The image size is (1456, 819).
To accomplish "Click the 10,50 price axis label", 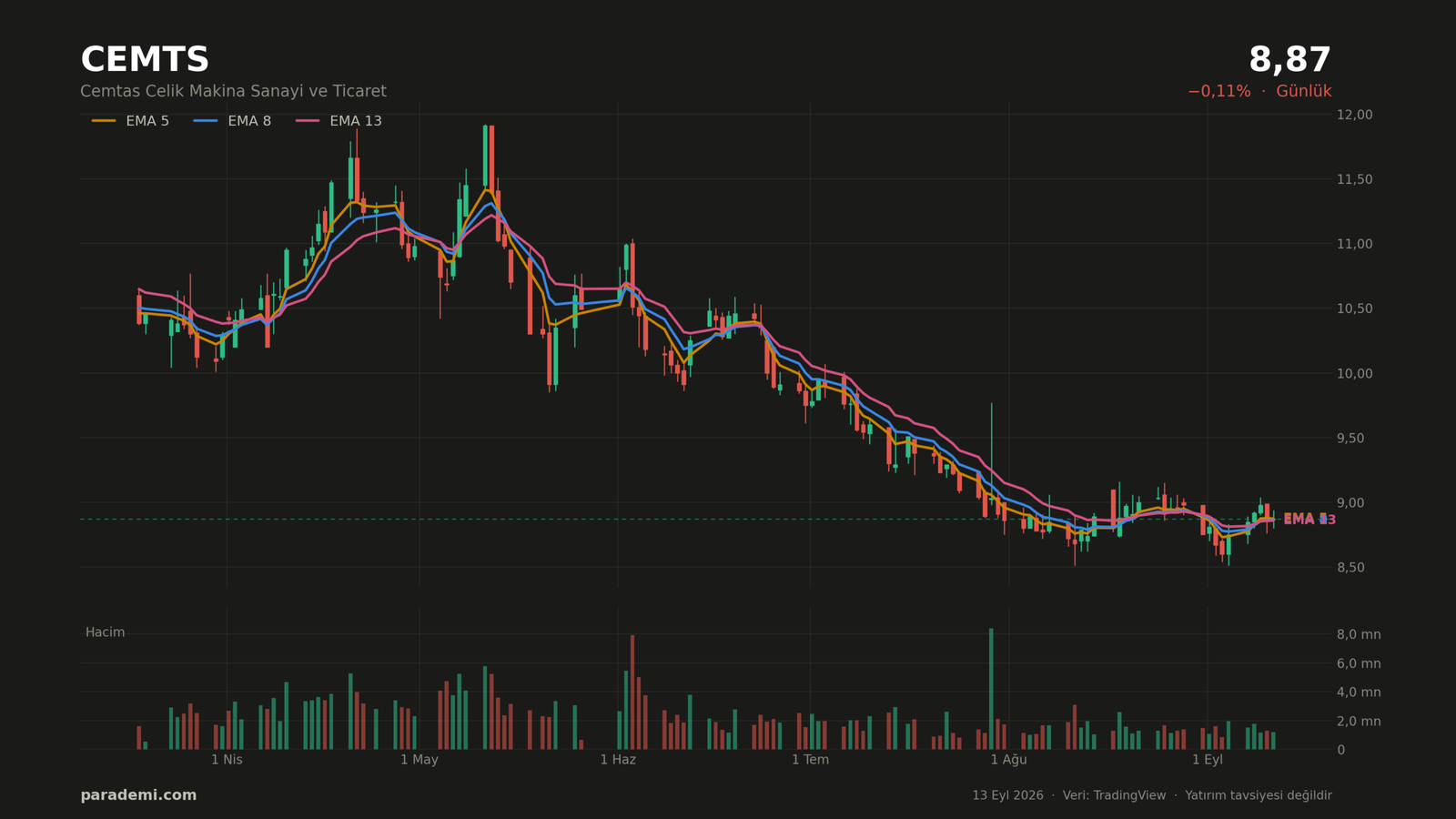I will pos(1354,308).
